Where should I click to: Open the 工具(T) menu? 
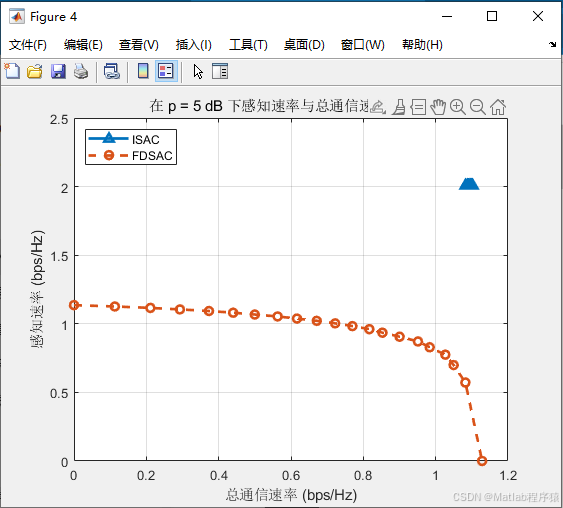(248, 45)
